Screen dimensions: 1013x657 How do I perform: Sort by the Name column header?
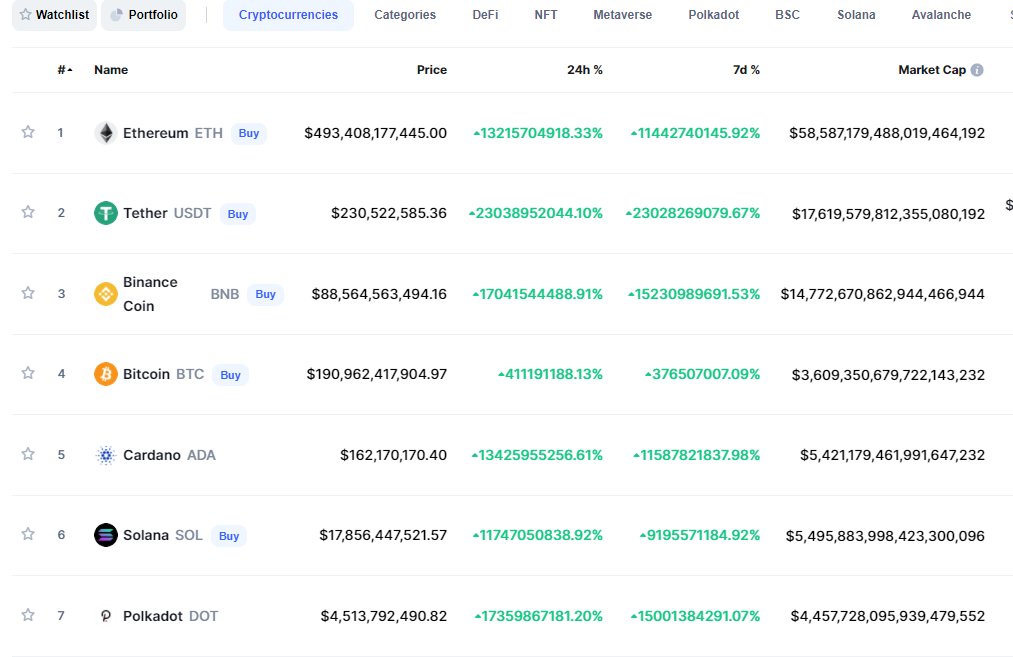coord(111,70)
